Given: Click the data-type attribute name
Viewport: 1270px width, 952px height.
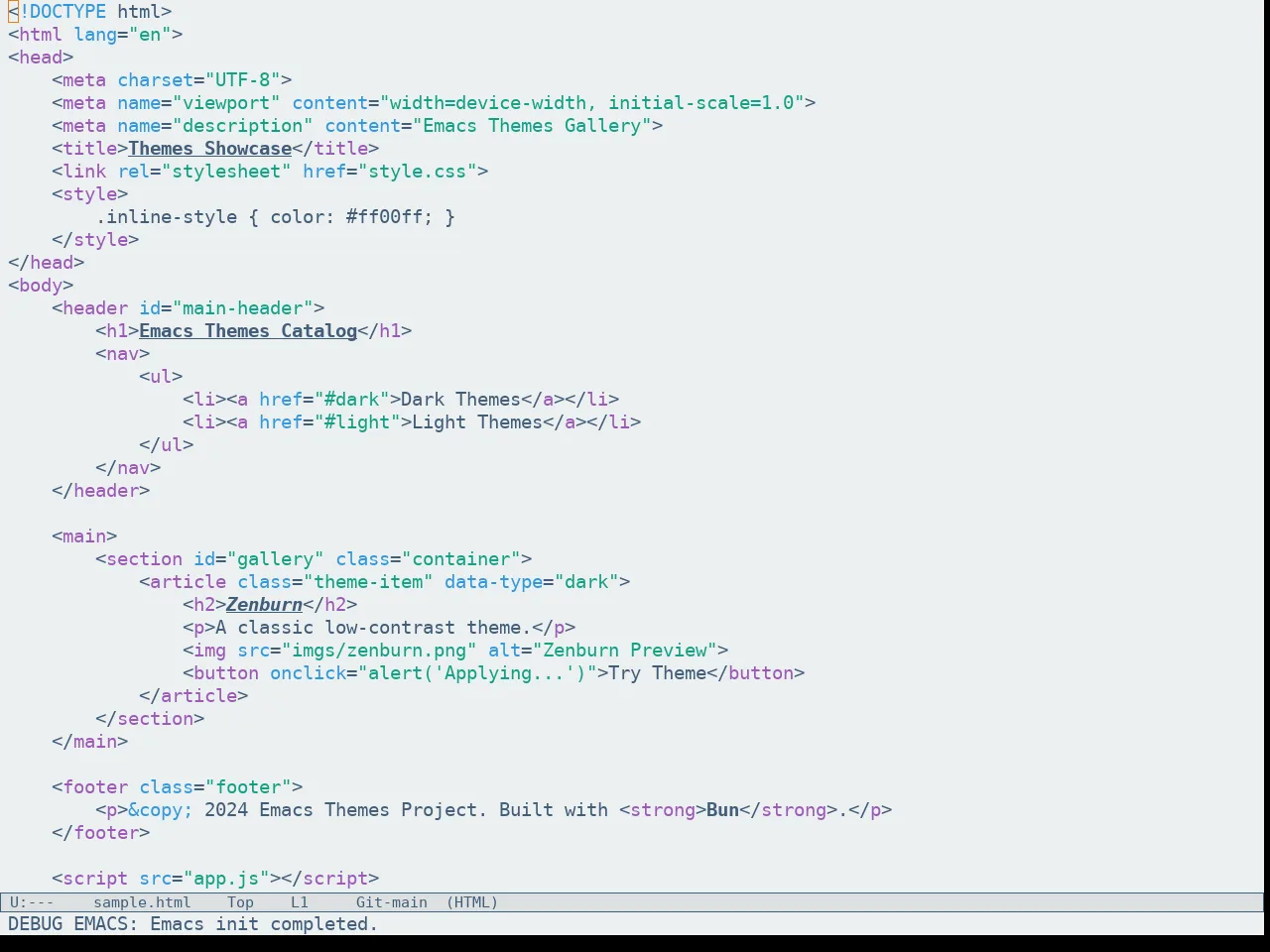Looking at the screenshot, I should [493, 582].
